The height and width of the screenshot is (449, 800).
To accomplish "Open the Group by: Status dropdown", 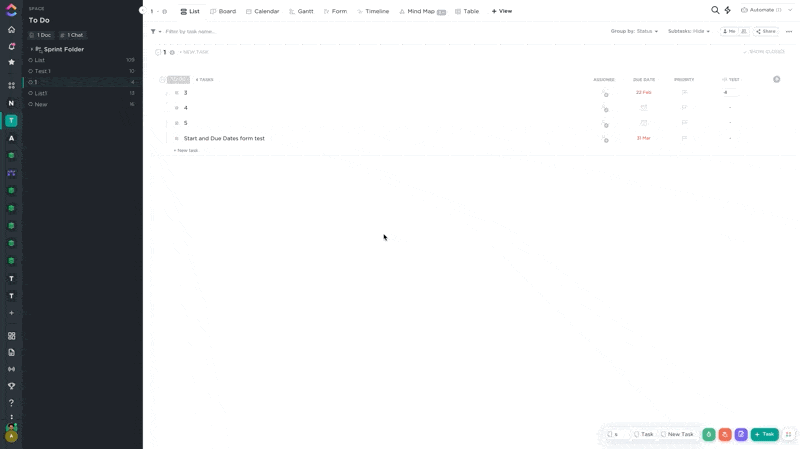I will pyautogui.click(x=634, y=31).
